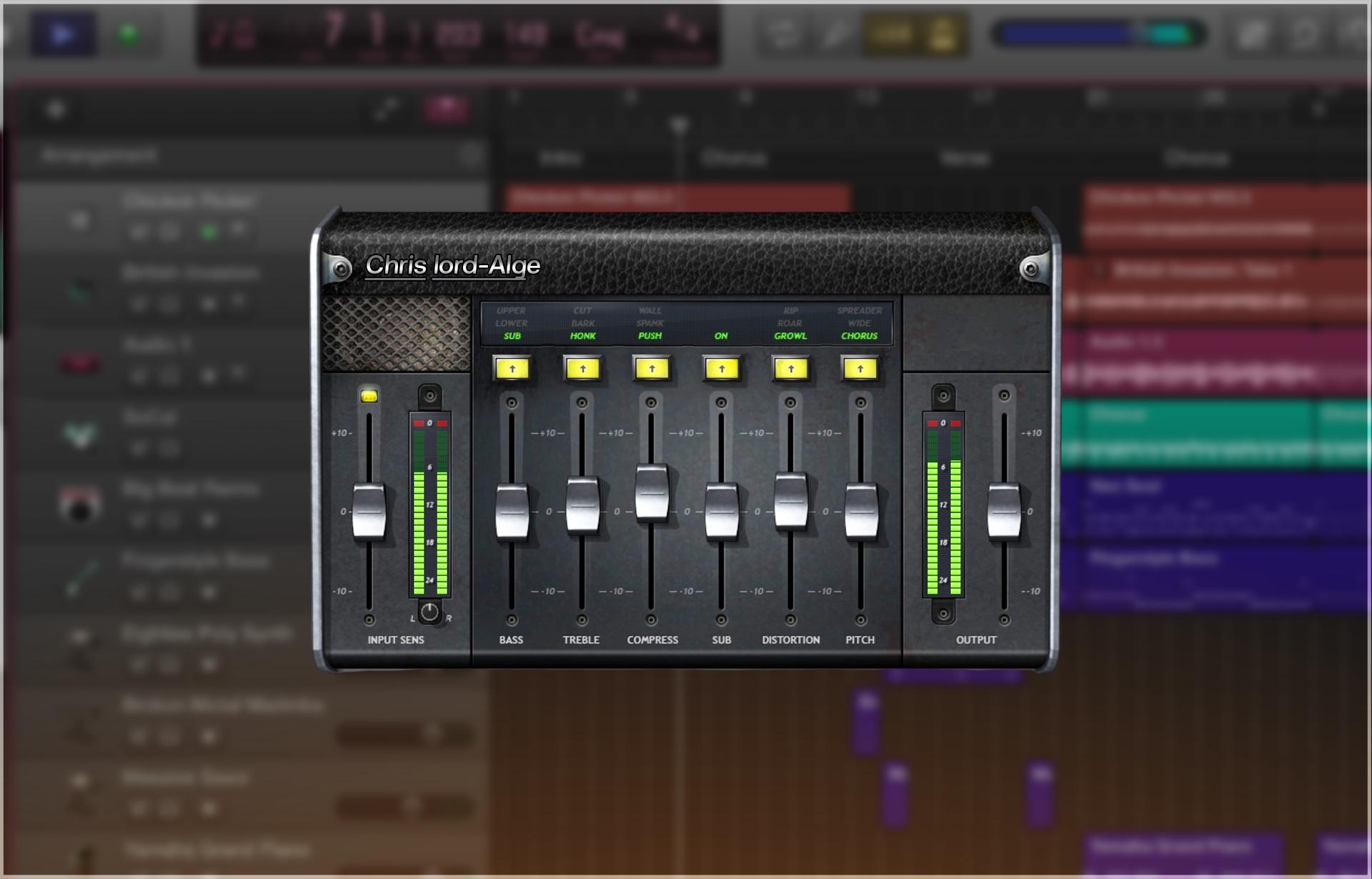Click the BASS fader handle

(x=512, y=512)
